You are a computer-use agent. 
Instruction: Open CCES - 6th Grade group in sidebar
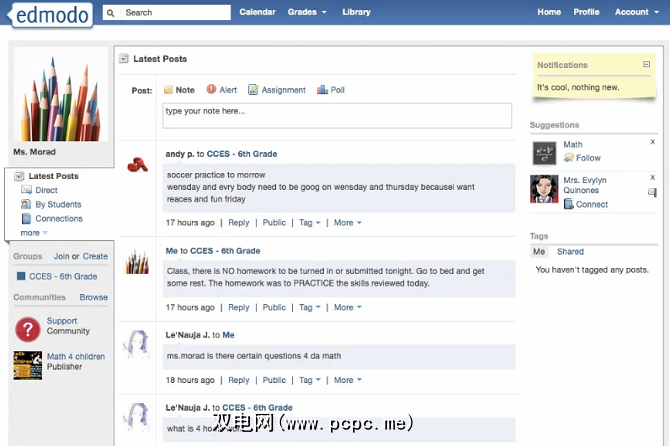coord(63,276)
